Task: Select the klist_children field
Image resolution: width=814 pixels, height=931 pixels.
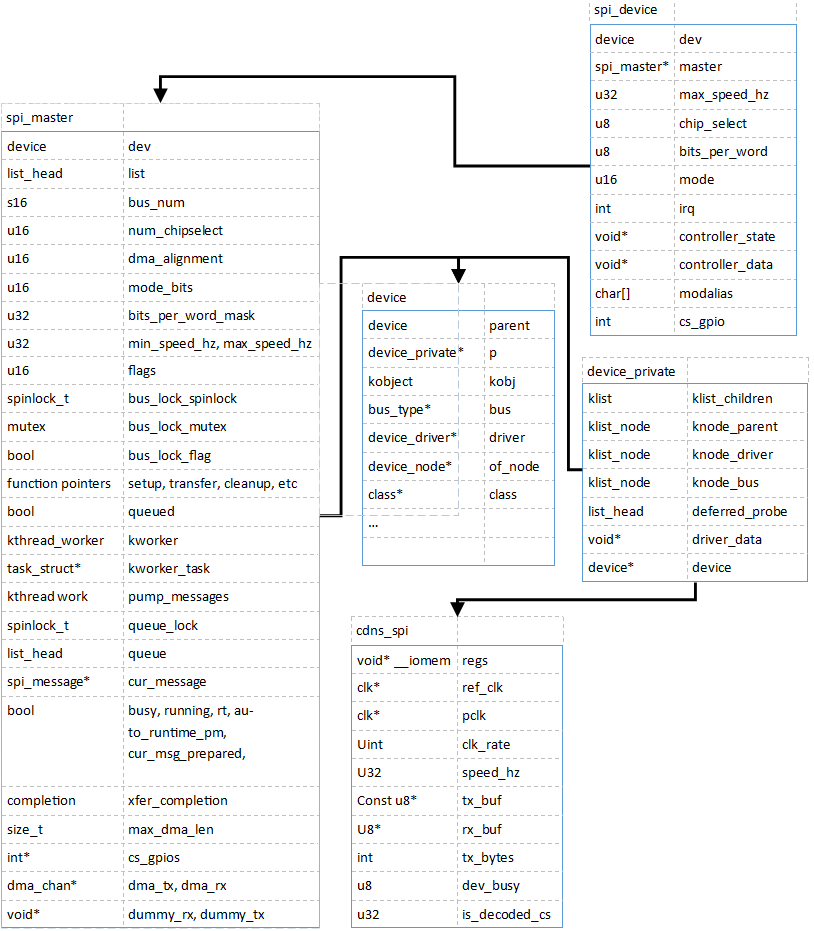Action: coord(732,398)
